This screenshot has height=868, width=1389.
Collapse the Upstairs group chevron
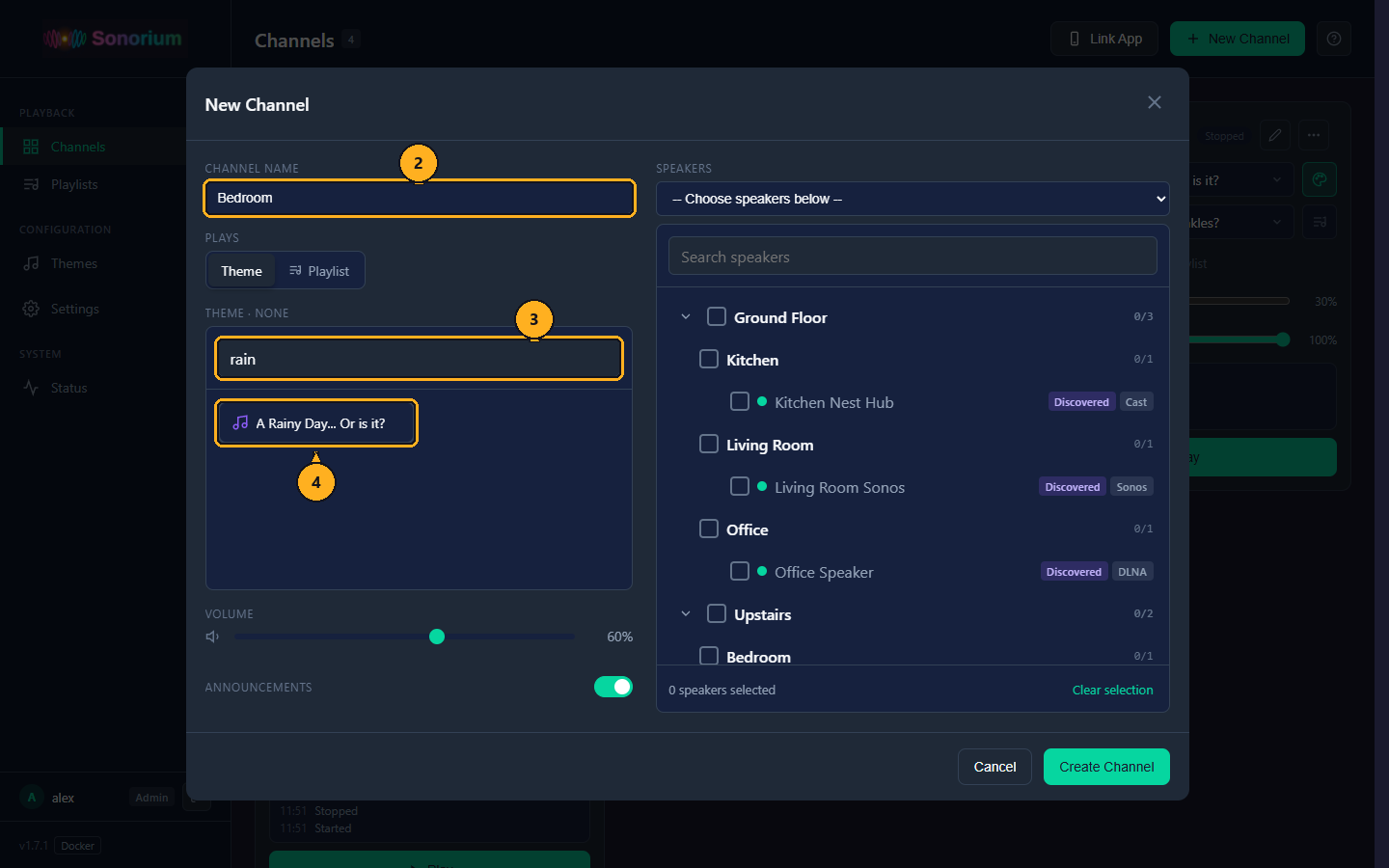(x=686, y=613)
